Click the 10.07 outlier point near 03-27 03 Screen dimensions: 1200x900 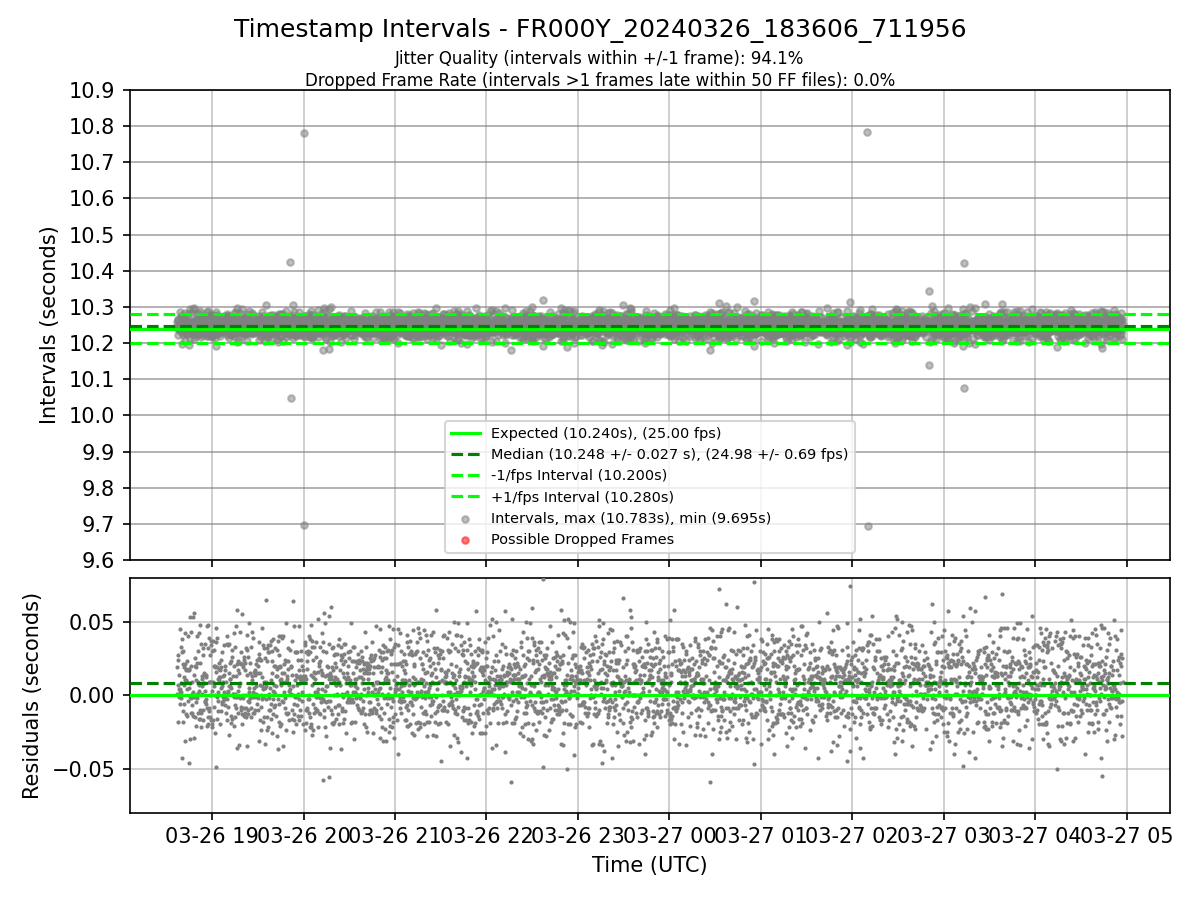[964, 388]
